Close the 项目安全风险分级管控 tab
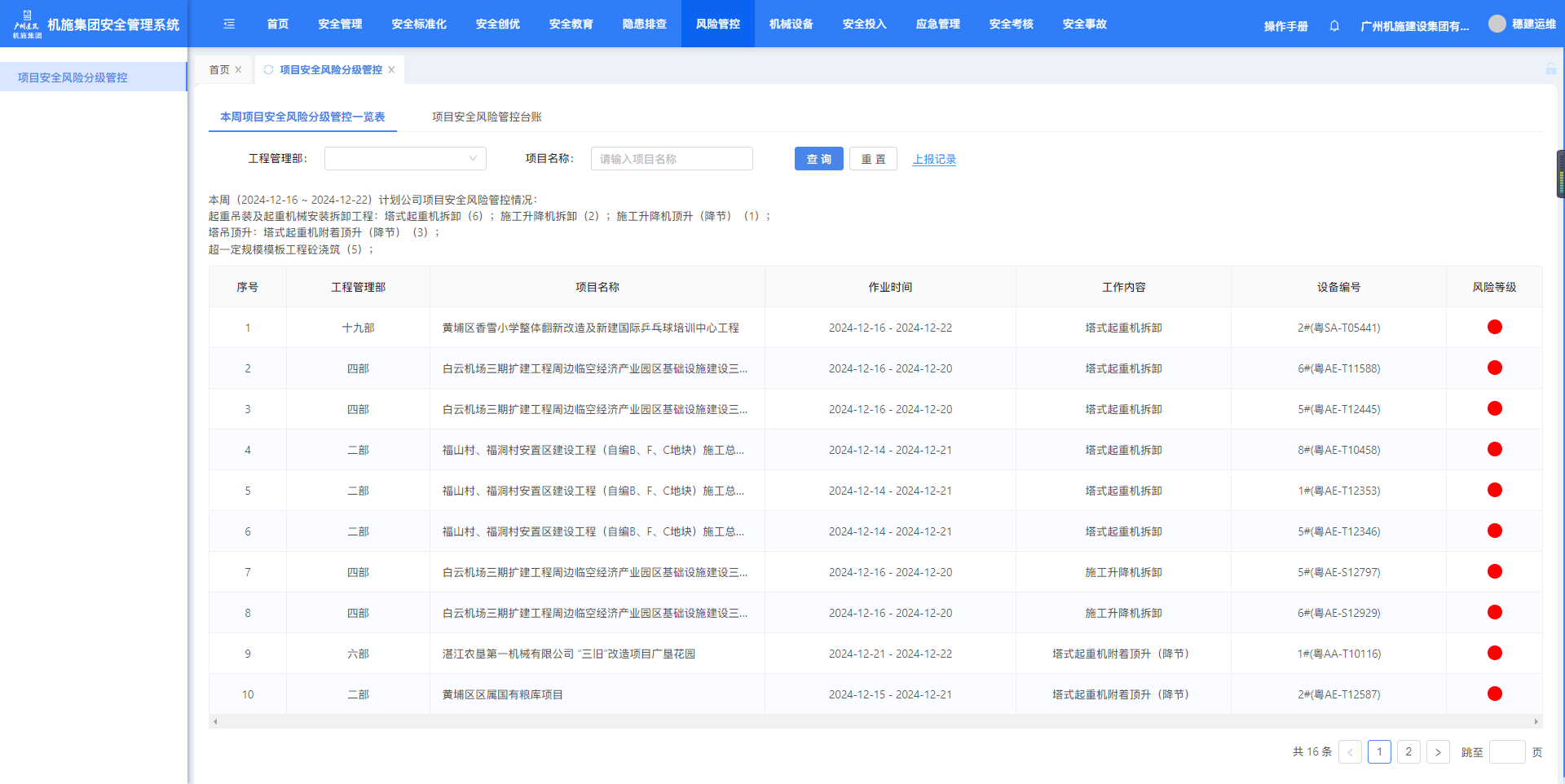1565x784 pixels. (x=392, y=70)
